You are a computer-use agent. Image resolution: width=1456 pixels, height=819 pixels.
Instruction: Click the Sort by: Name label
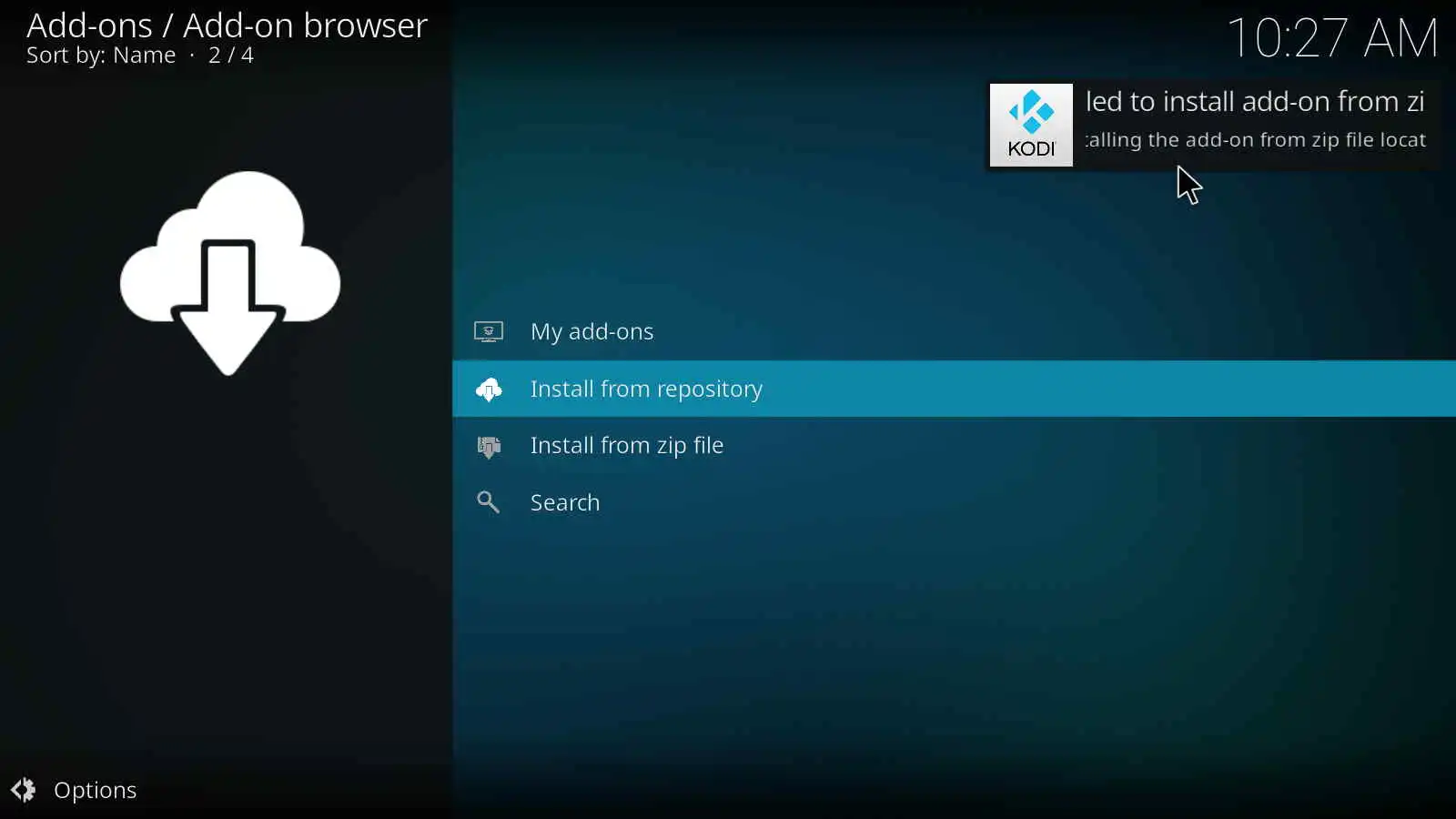[x=101, y=56]
